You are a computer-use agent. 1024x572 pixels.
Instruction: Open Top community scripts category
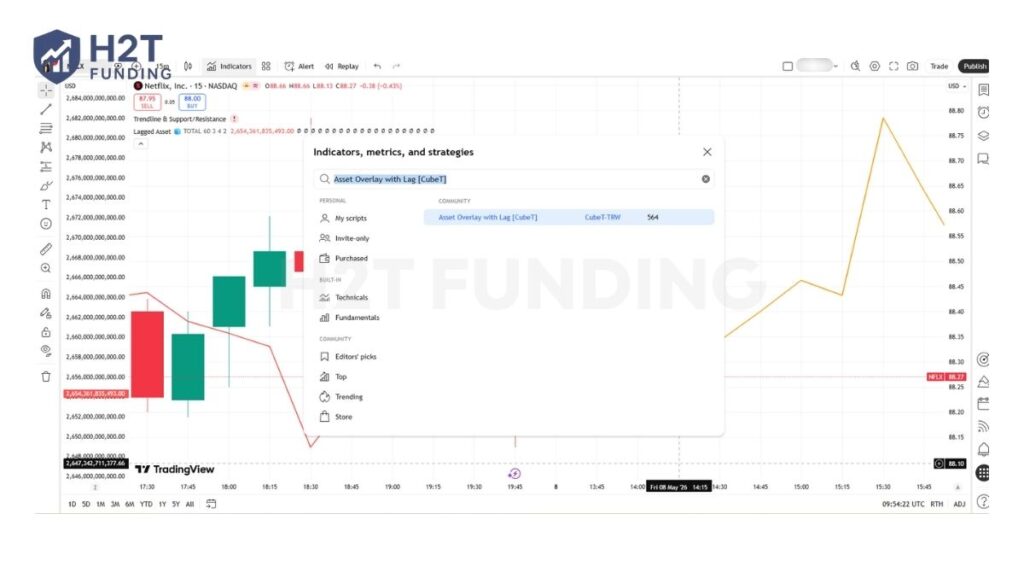click(333, 377)
